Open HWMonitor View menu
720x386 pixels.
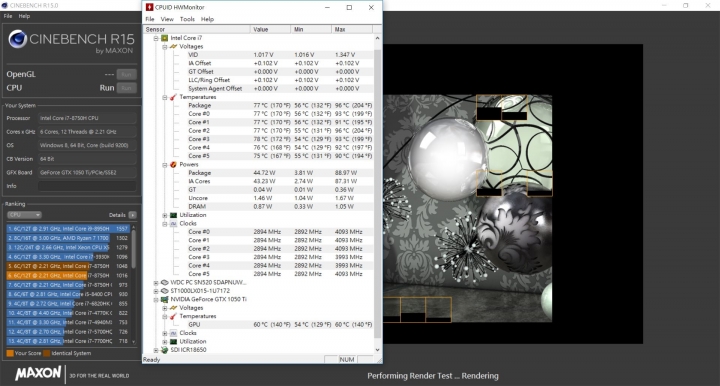pyautogui.click(x=167, y=19)
